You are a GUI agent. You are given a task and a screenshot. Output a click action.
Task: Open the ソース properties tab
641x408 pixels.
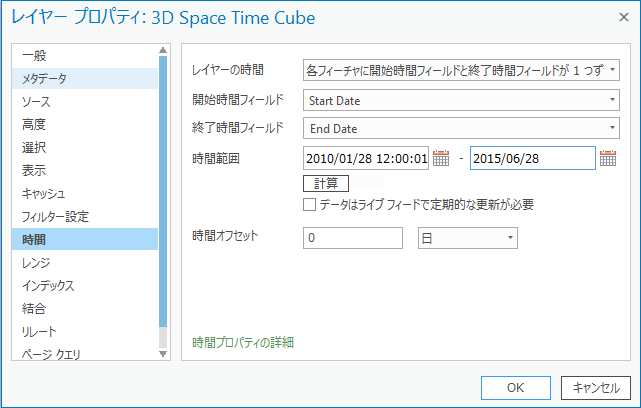tap(36, 101)
